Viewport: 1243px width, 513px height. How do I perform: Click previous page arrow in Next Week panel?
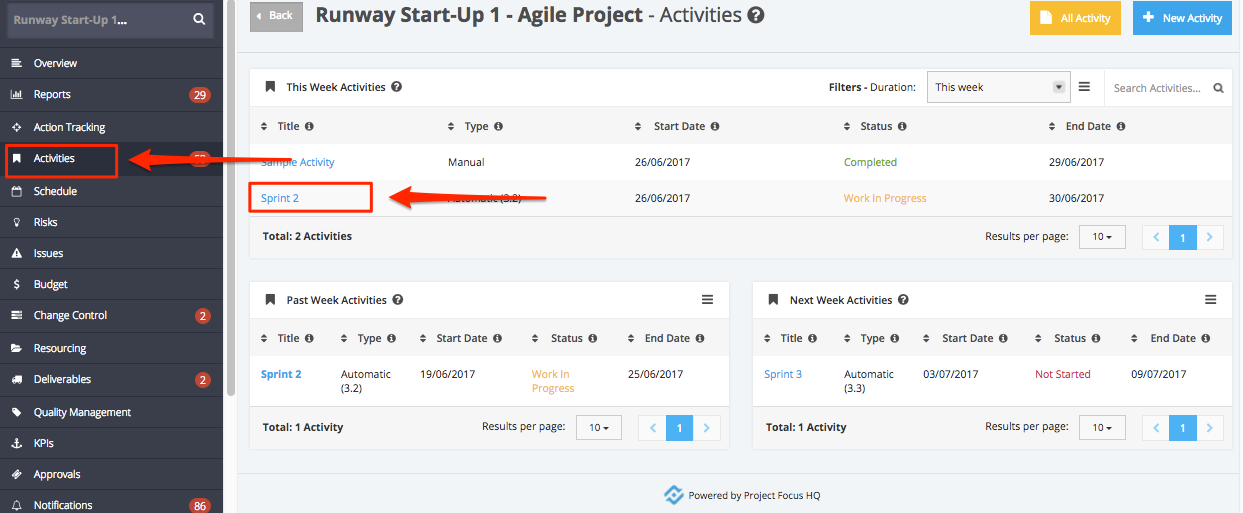tap(1157, 427)
